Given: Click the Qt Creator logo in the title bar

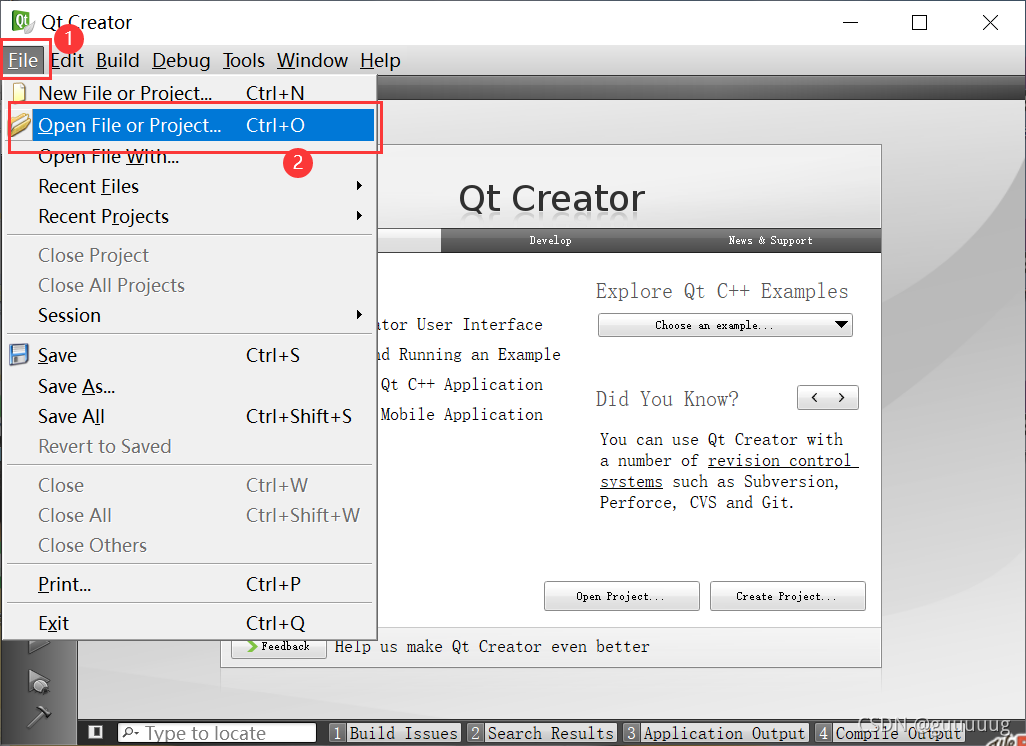Looking at the screenshot, I should pos(23,21).
